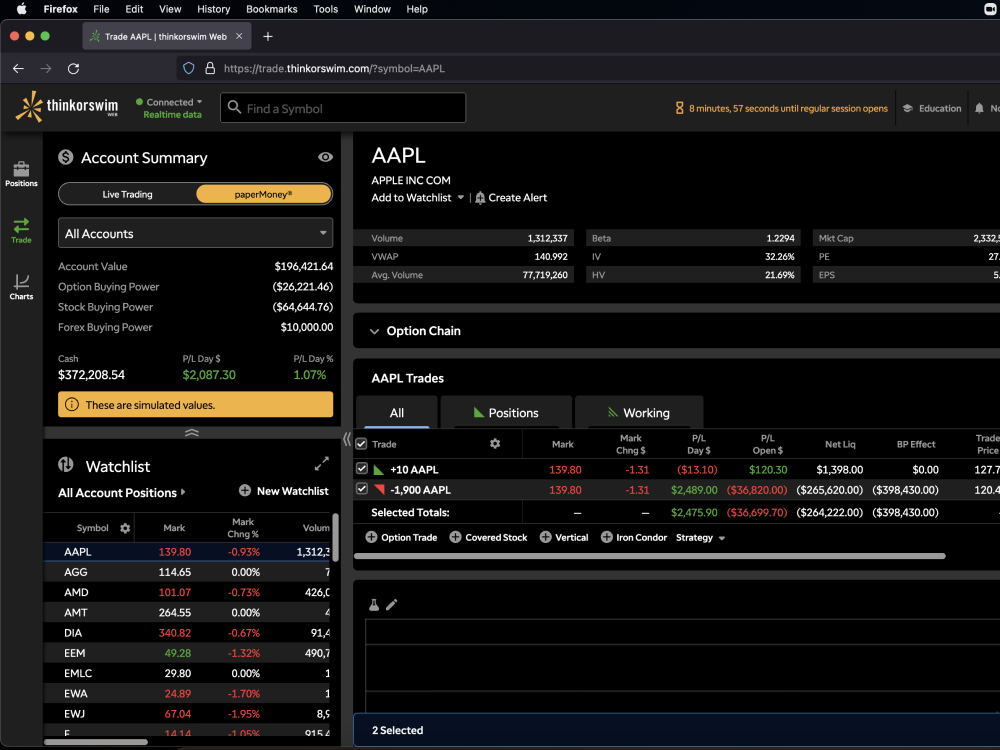Click the watchlist horizontal scrollbar
Image resolution: width=1000 pixels, height=750 pixels.
point(96,742)
